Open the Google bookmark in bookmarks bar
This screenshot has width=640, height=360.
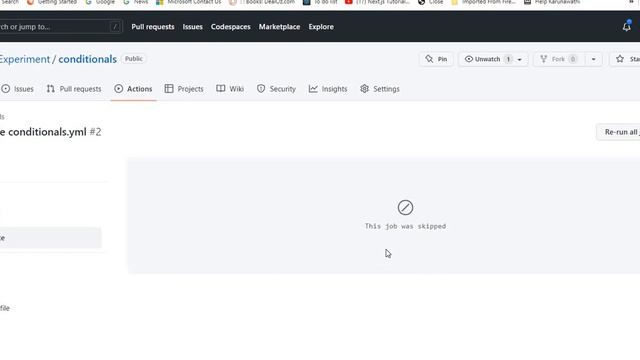tap(100, 2)
